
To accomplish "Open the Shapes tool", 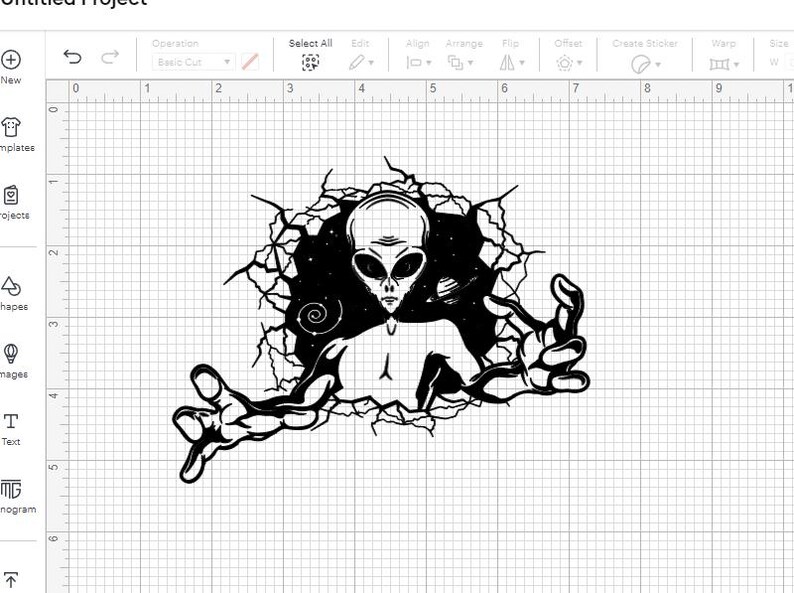I will [11, 287].
